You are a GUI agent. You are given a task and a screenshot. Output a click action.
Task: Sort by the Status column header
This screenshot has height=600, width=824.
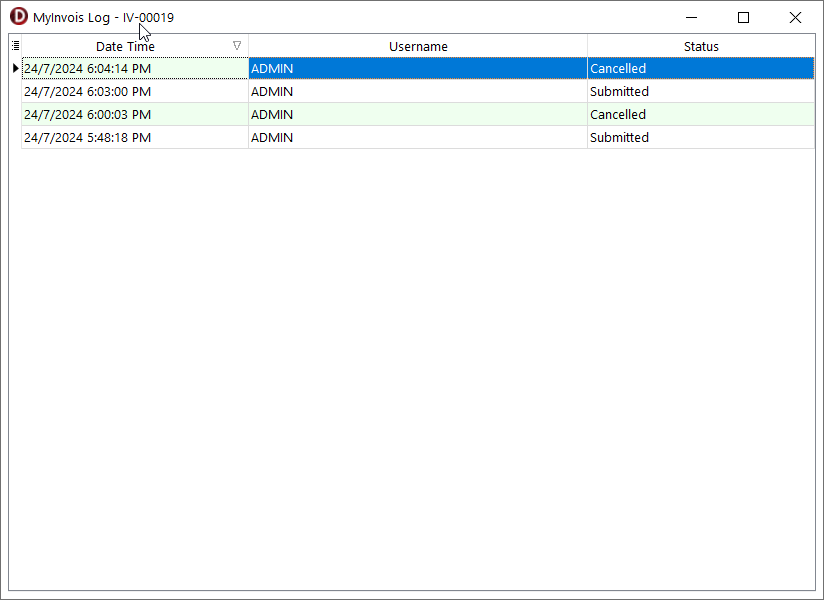click(701, 46)
